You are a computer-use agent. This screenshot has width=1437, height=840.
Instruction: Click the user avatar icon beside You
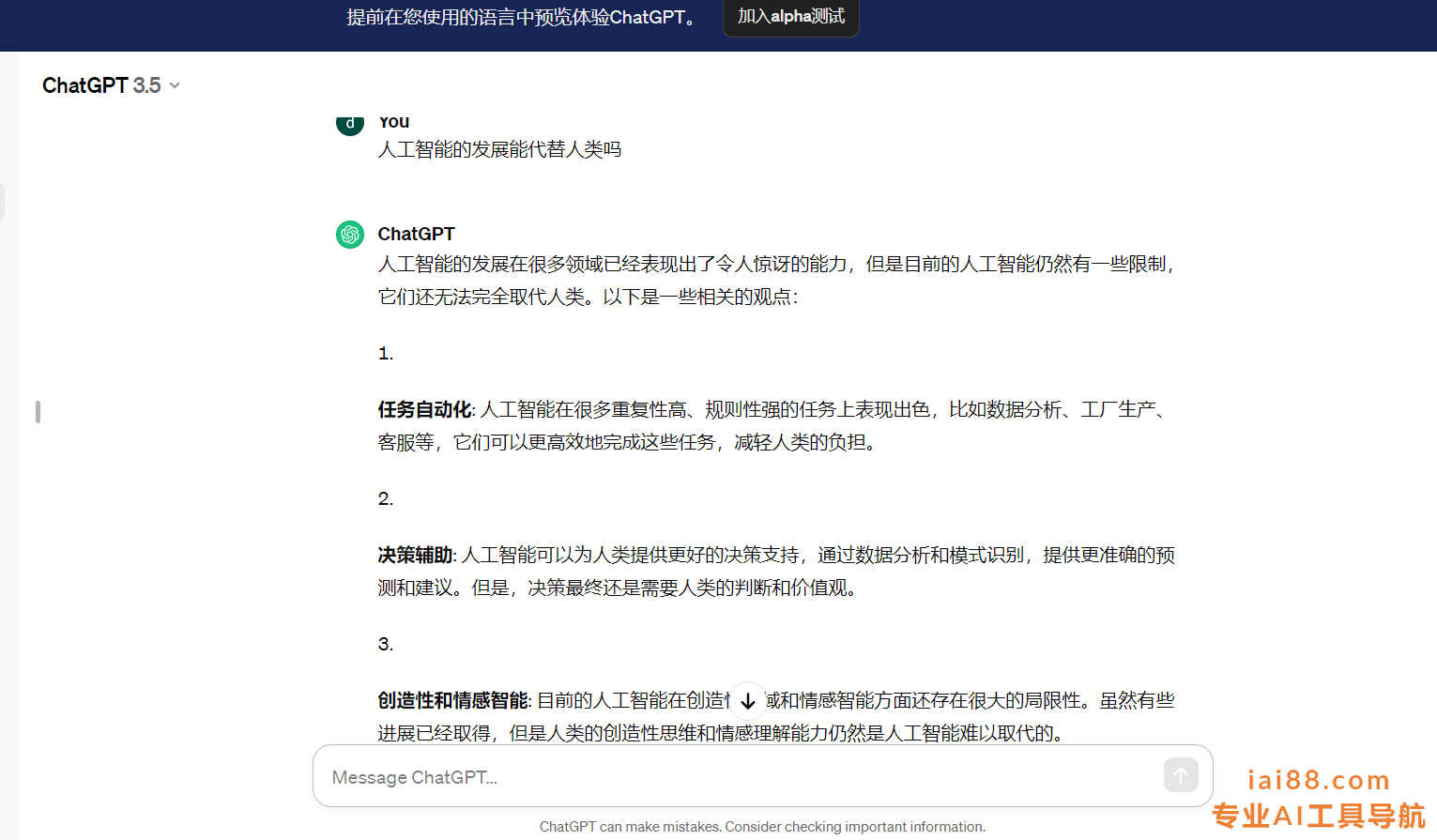[350, 124]
